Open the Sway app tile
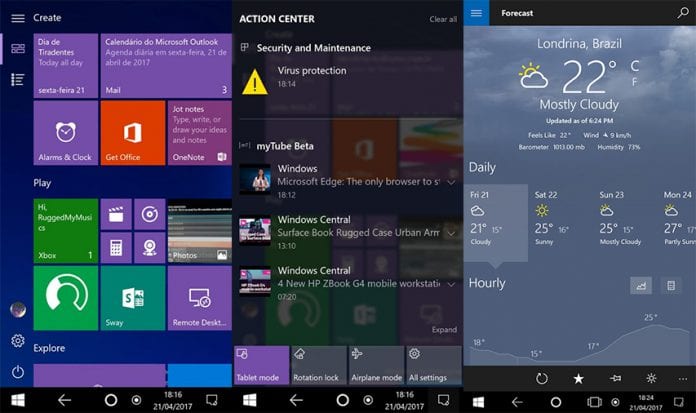The image size is (696, 413). [133, 298]
